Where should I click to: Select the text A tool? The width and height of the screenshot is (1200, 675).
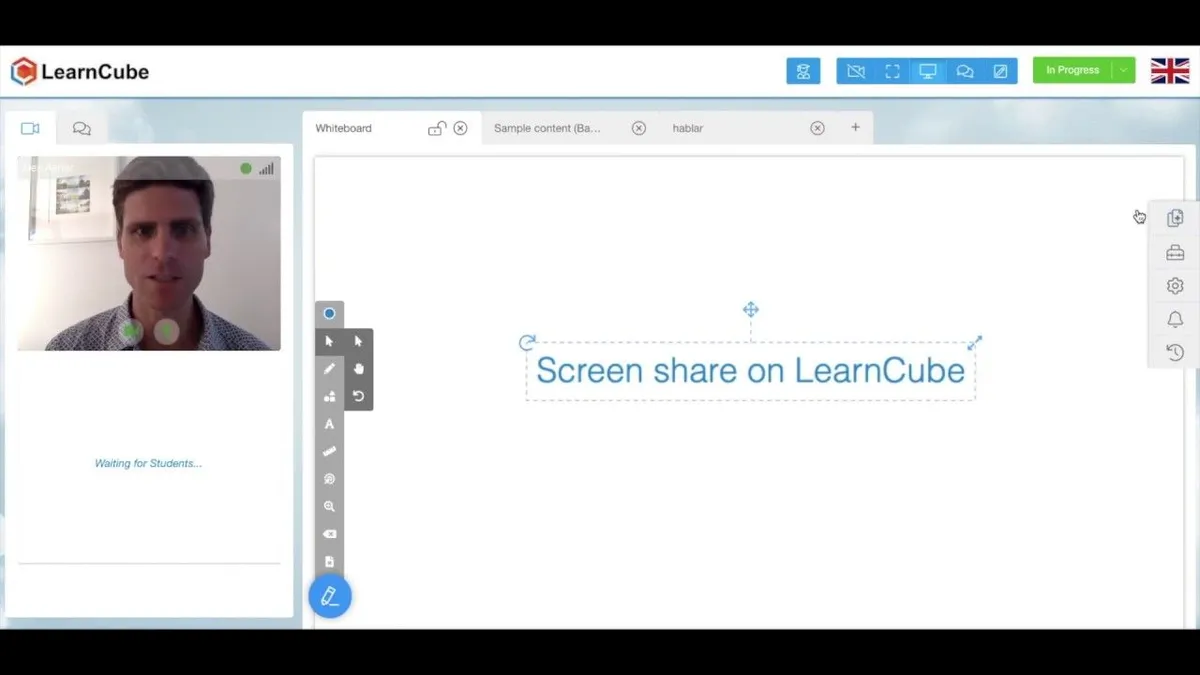(x=329, y=424)
